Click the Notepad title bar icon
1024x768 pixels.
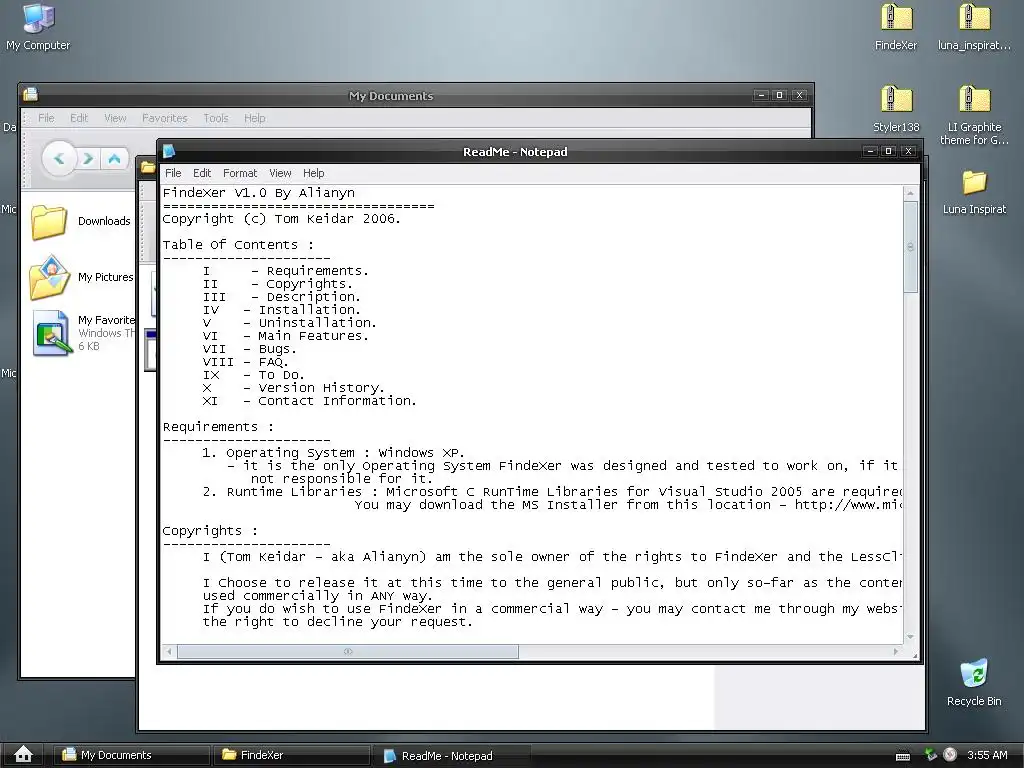pos(168,152)
